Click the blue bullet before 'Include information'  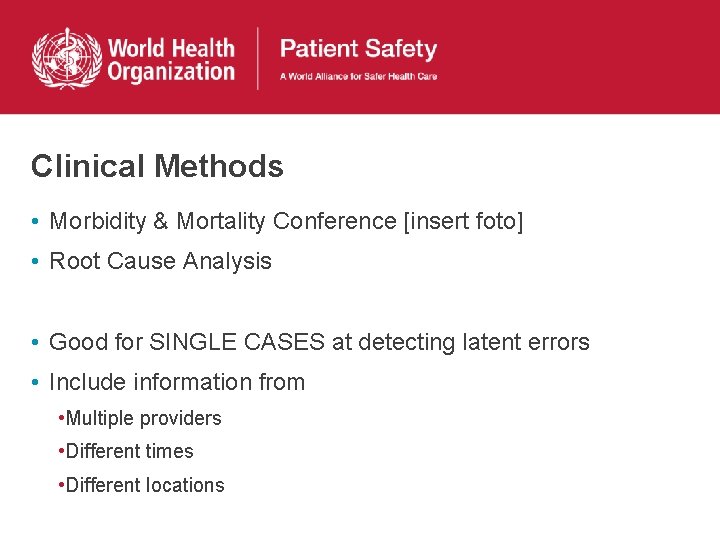tap(35, 382)
